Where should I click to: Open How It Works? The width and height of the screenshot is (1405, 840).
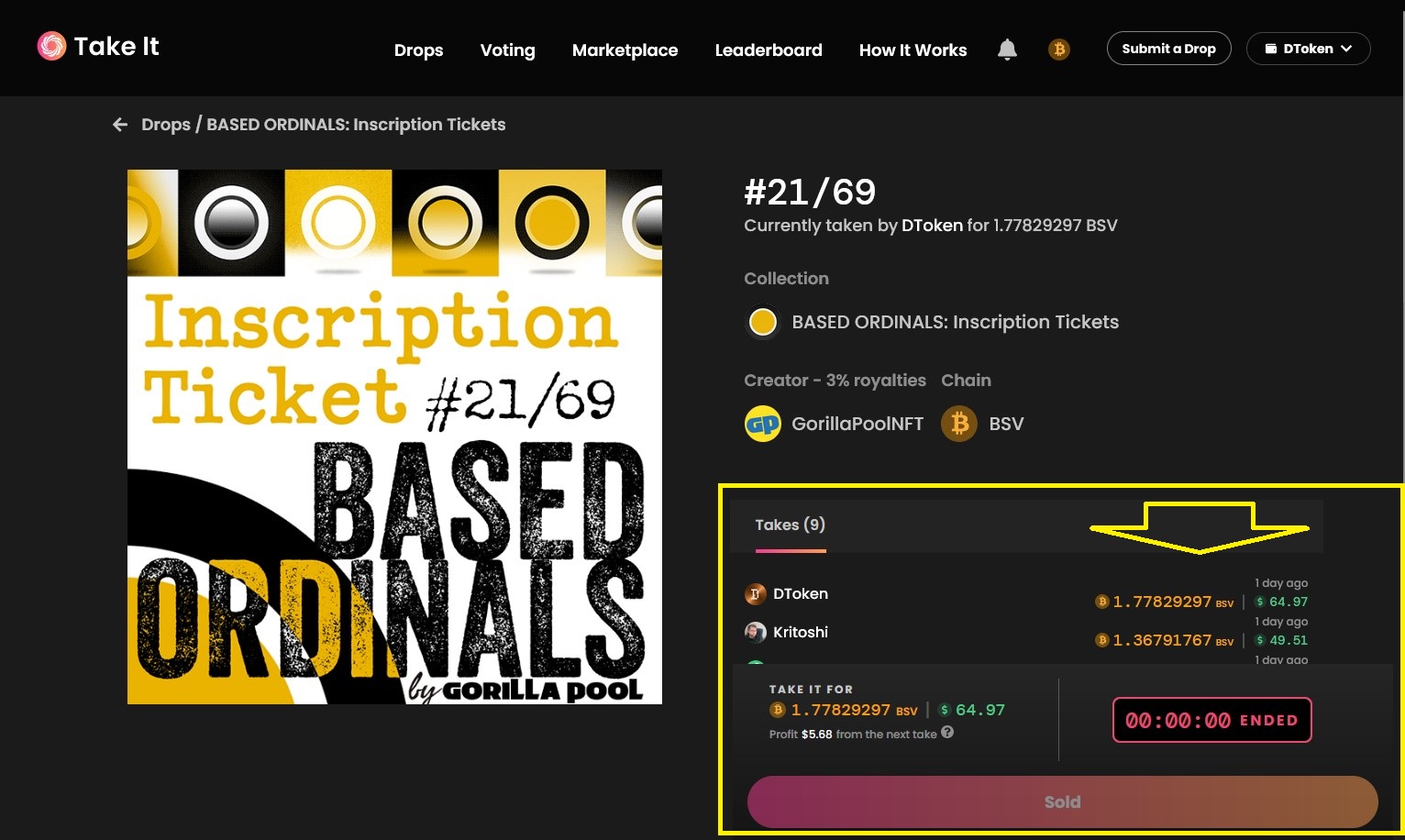(x=913, y=50)
